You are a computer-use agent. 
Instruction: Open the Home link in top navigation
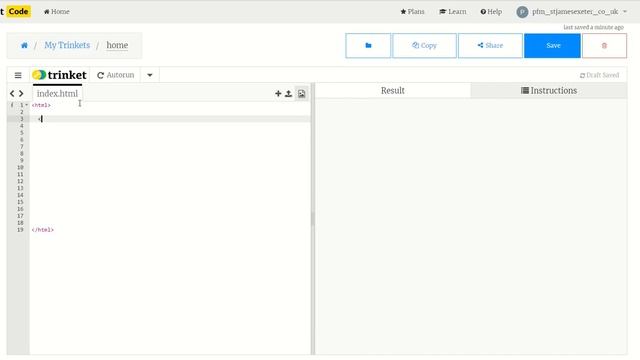point(57,11)
